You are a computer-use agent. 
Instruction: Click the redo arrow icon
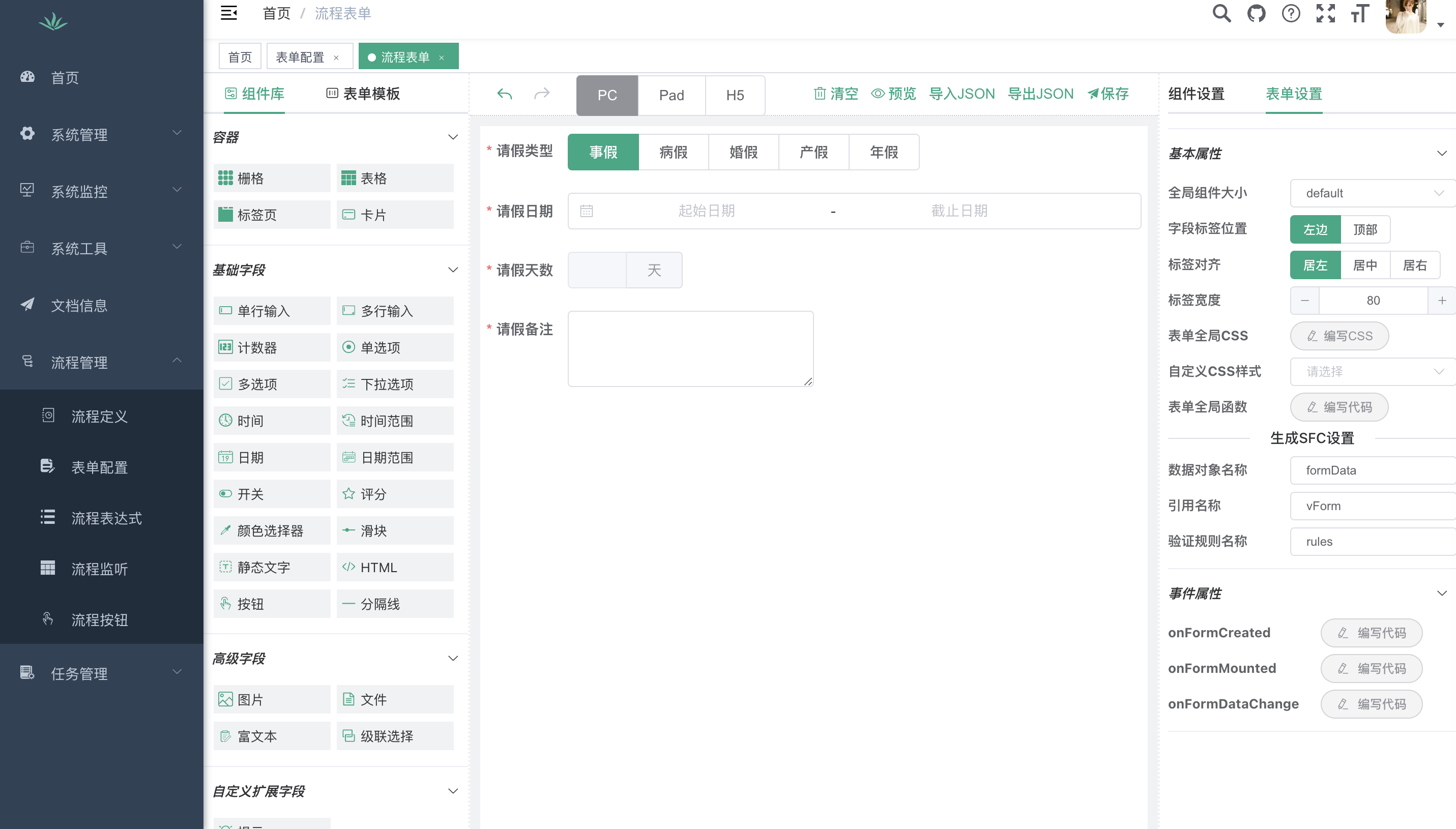[x=542, y=94]
